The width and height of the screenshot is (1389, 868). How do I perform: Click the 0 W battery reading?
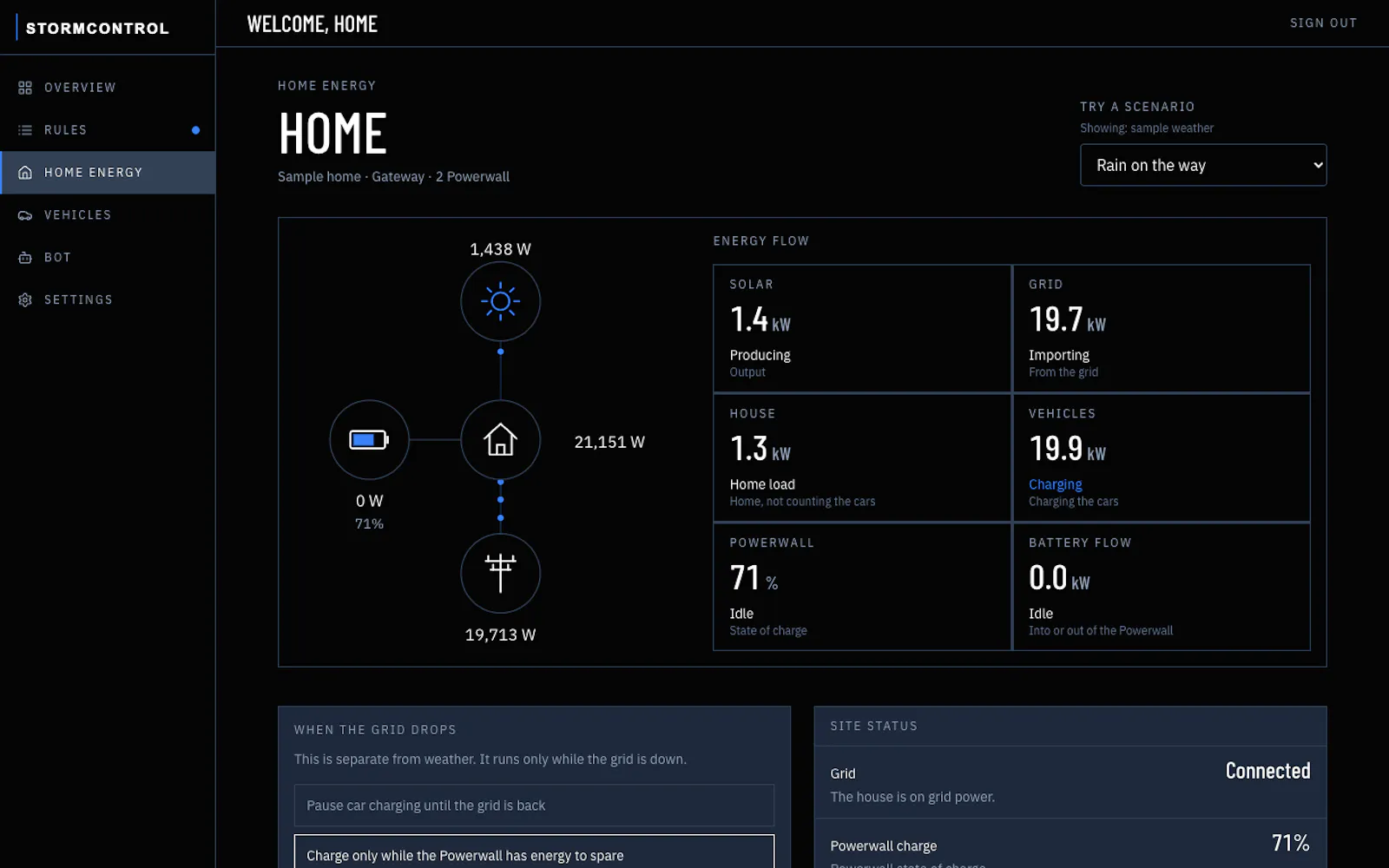(369, 501)
